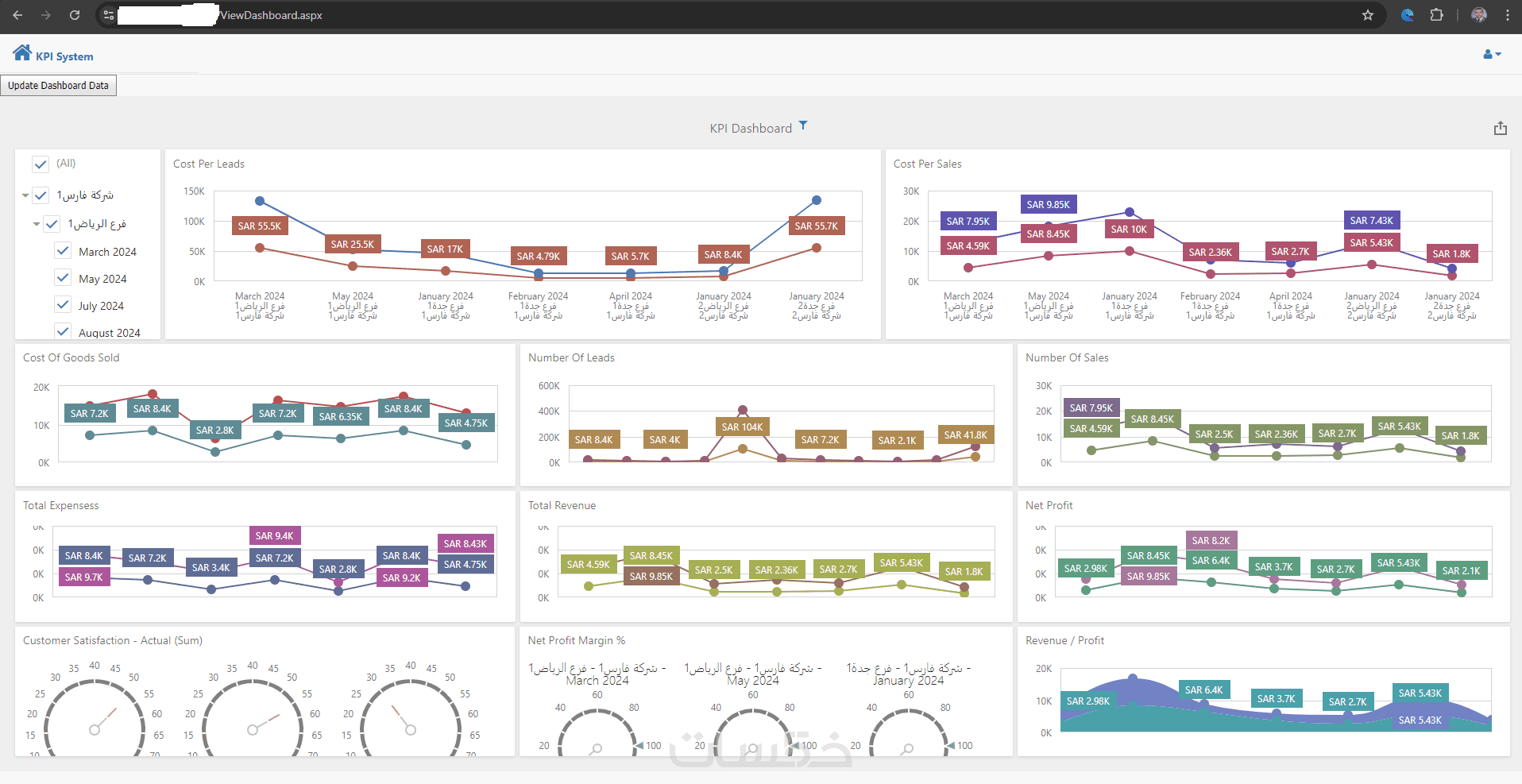1522x784 pixels.
Task: Open the browser extensions puzzle icon
Action: (1436, 15)
